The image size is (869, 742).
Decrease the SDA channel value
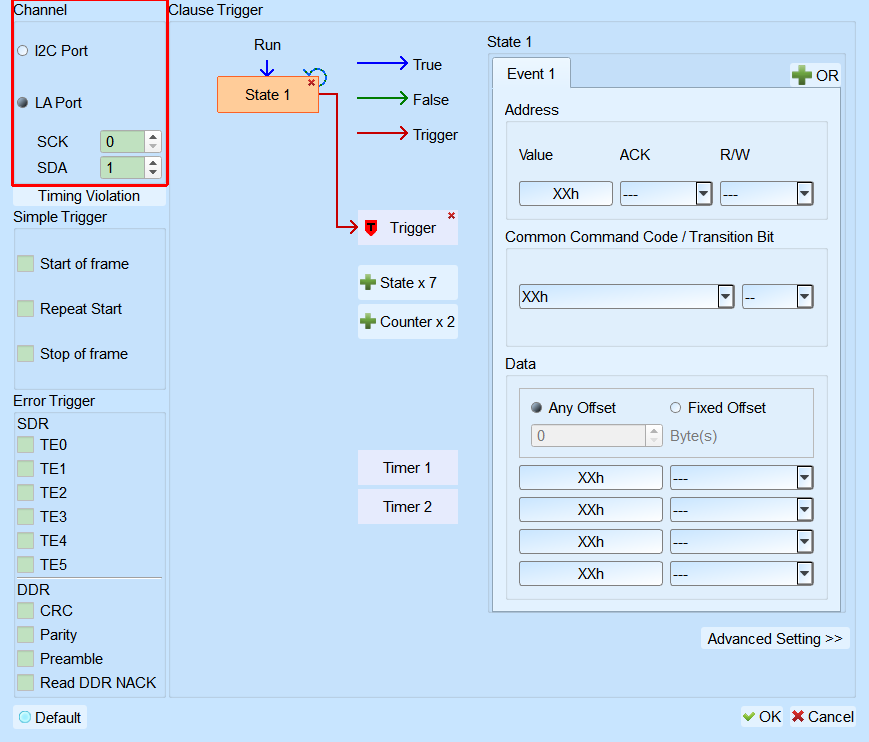click(x=153, y=172)
